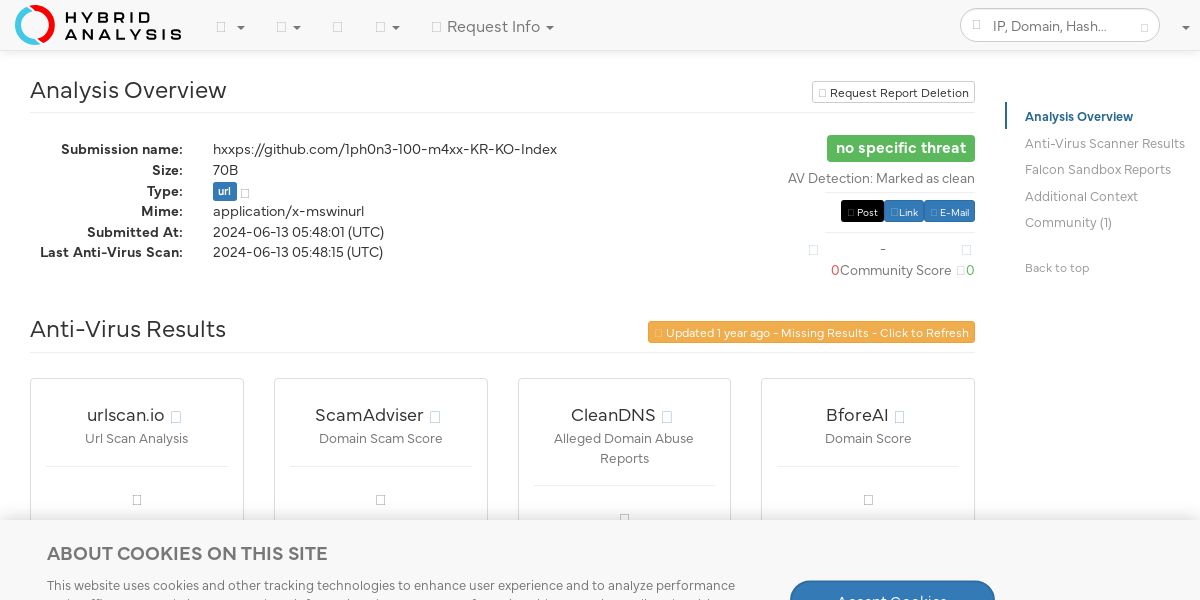The height and width of the screenshot is (600, 1200).
Task: Open the ScamAdviser external link icon
Action: pyautogui.click(x=435, y=417)
